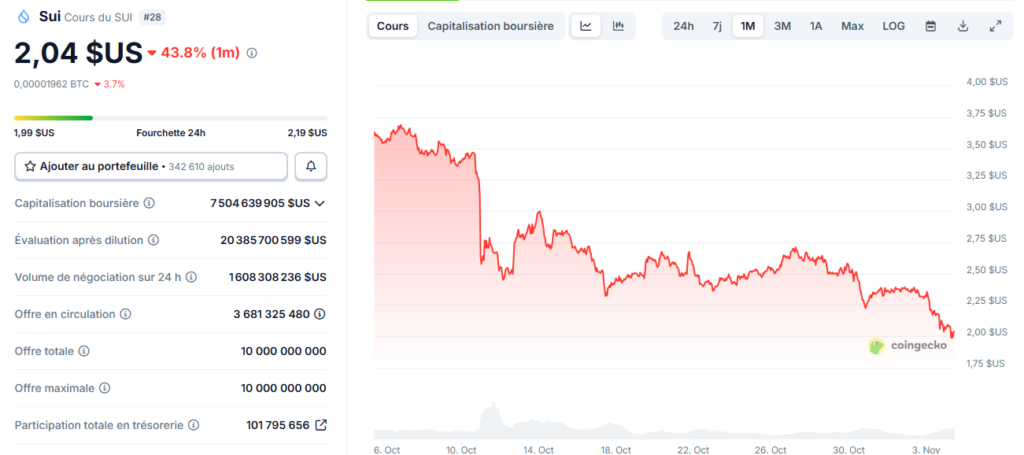
Task: Open treasury holdings external link icon
Action: (321, 425)
